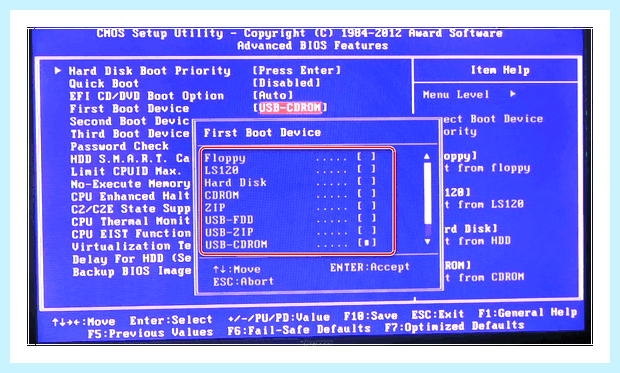Select the Delay For HDD row
Image resolution: width=620 pixels, height=373 pixels.
tap(132, 259)
